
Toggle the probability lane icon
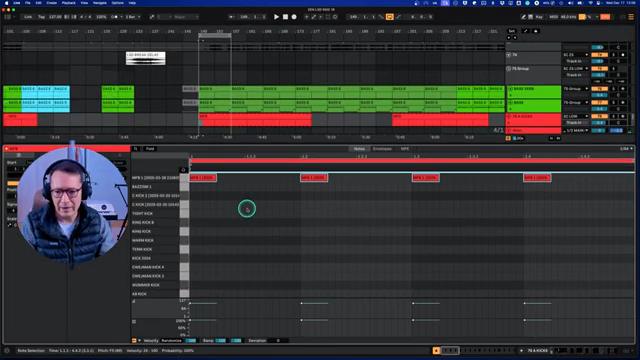coord(134,322)
